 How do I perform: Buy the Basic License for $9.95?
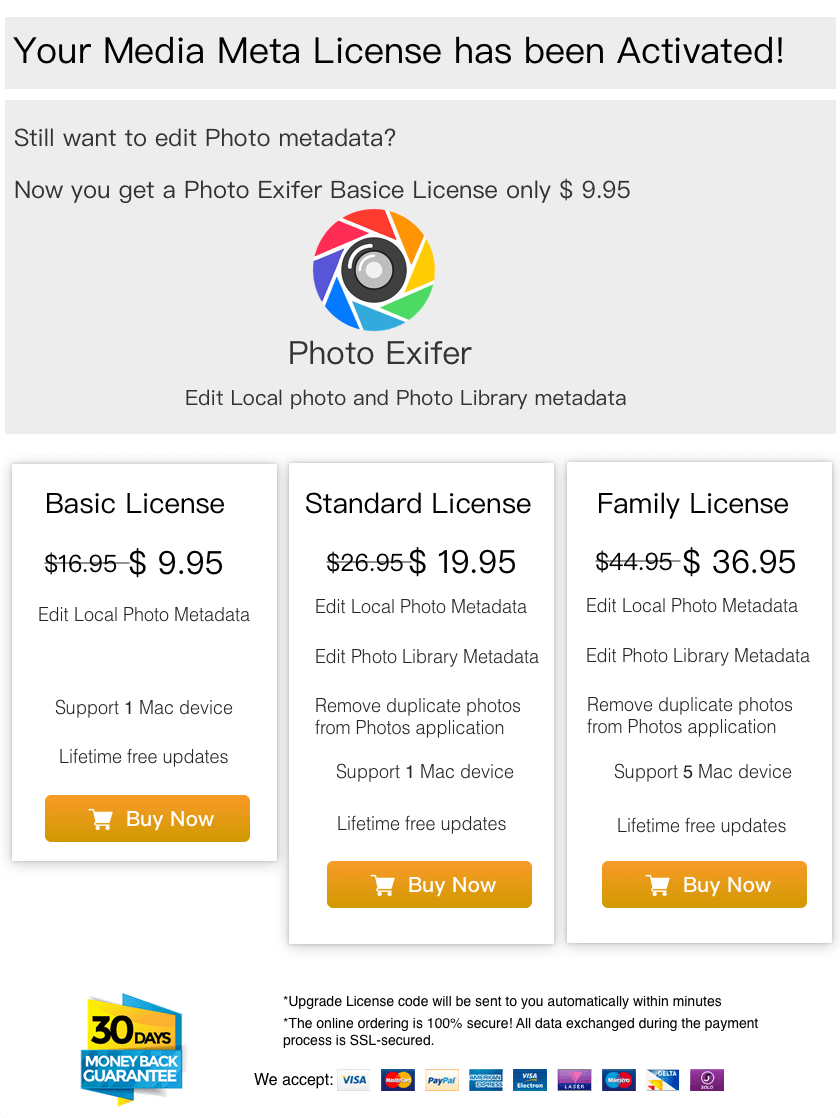pyautogui.click(x=148, y=819)
